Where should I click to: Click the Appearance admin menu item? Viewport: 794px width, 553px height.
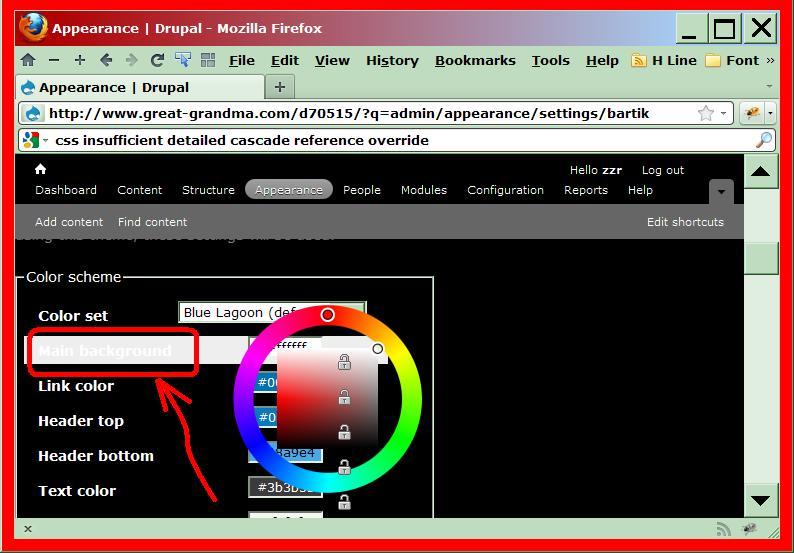(x=289, y=190)
